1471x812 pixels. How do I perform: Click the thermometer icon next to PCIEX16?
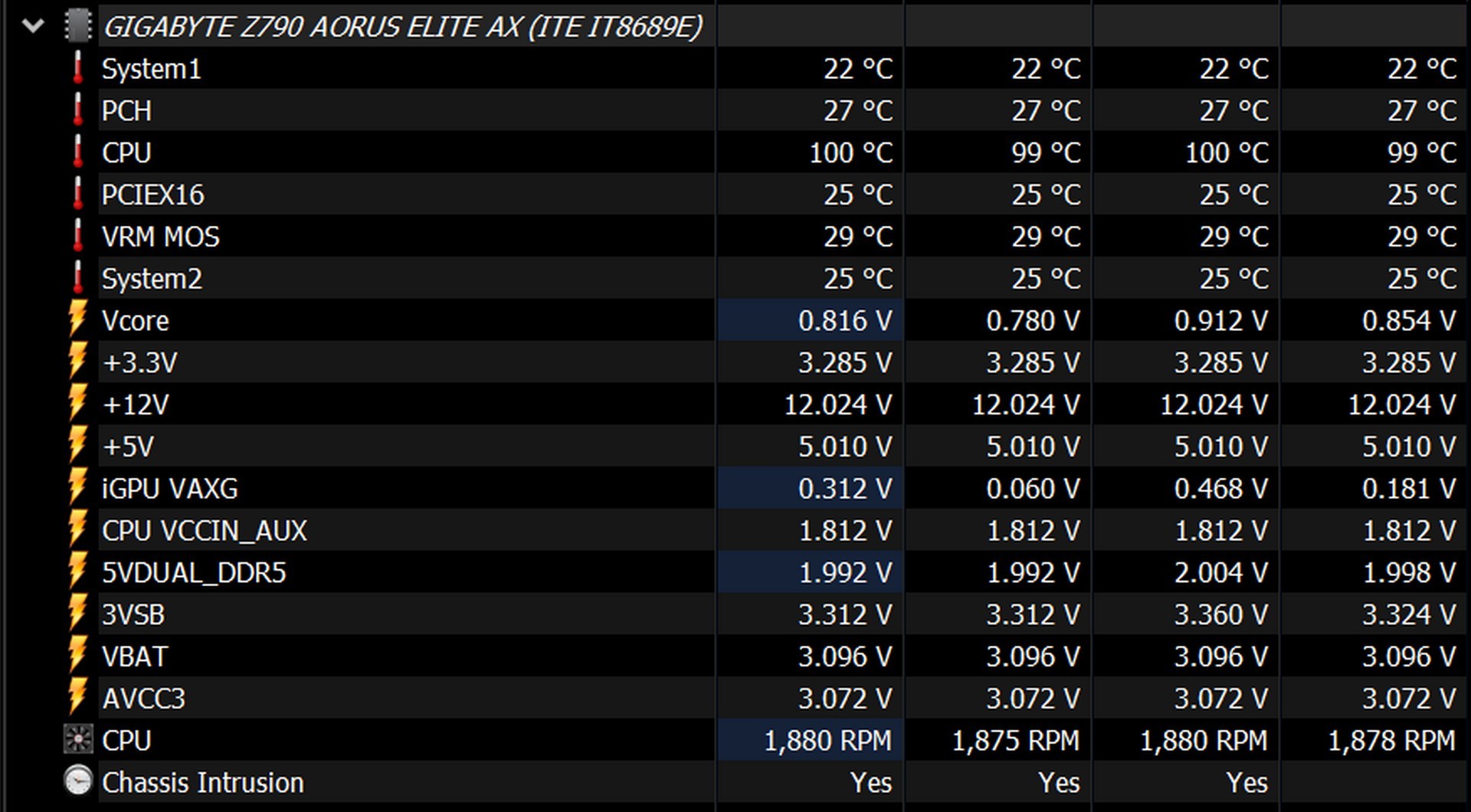78,195
